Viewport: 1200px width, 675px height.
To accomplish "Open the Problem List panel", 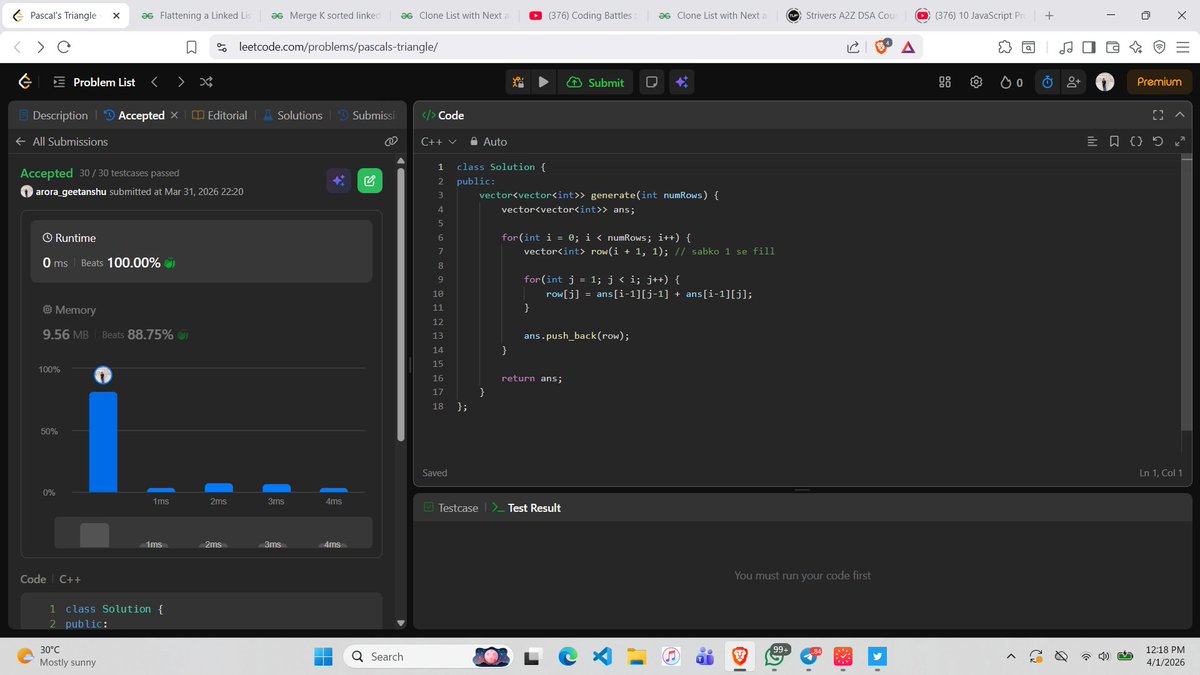I will (93, 82).
